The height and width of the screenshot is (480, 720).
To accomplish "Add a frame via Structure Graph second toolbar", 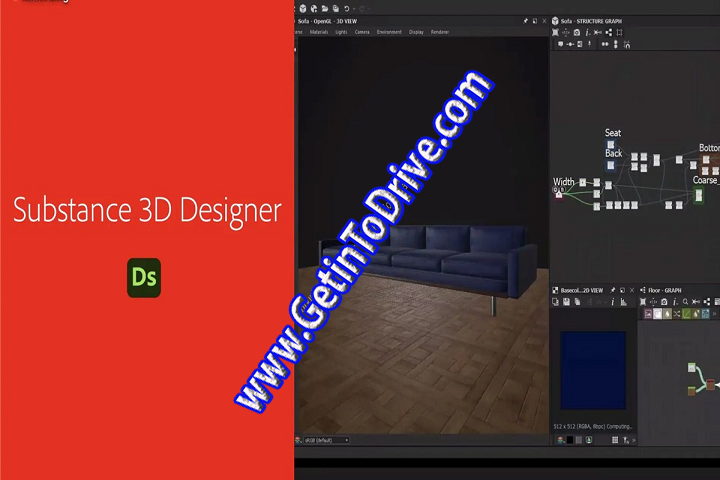I will [580, 44].
